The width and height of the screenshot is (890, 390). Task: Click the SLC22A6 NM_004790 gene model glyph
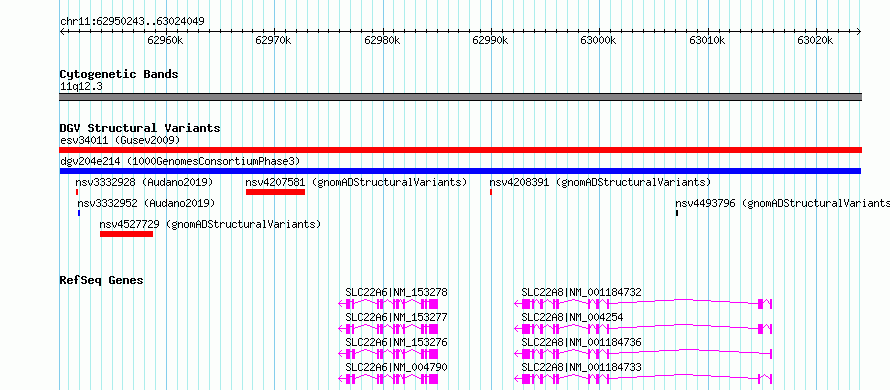[x=388, y=379]
